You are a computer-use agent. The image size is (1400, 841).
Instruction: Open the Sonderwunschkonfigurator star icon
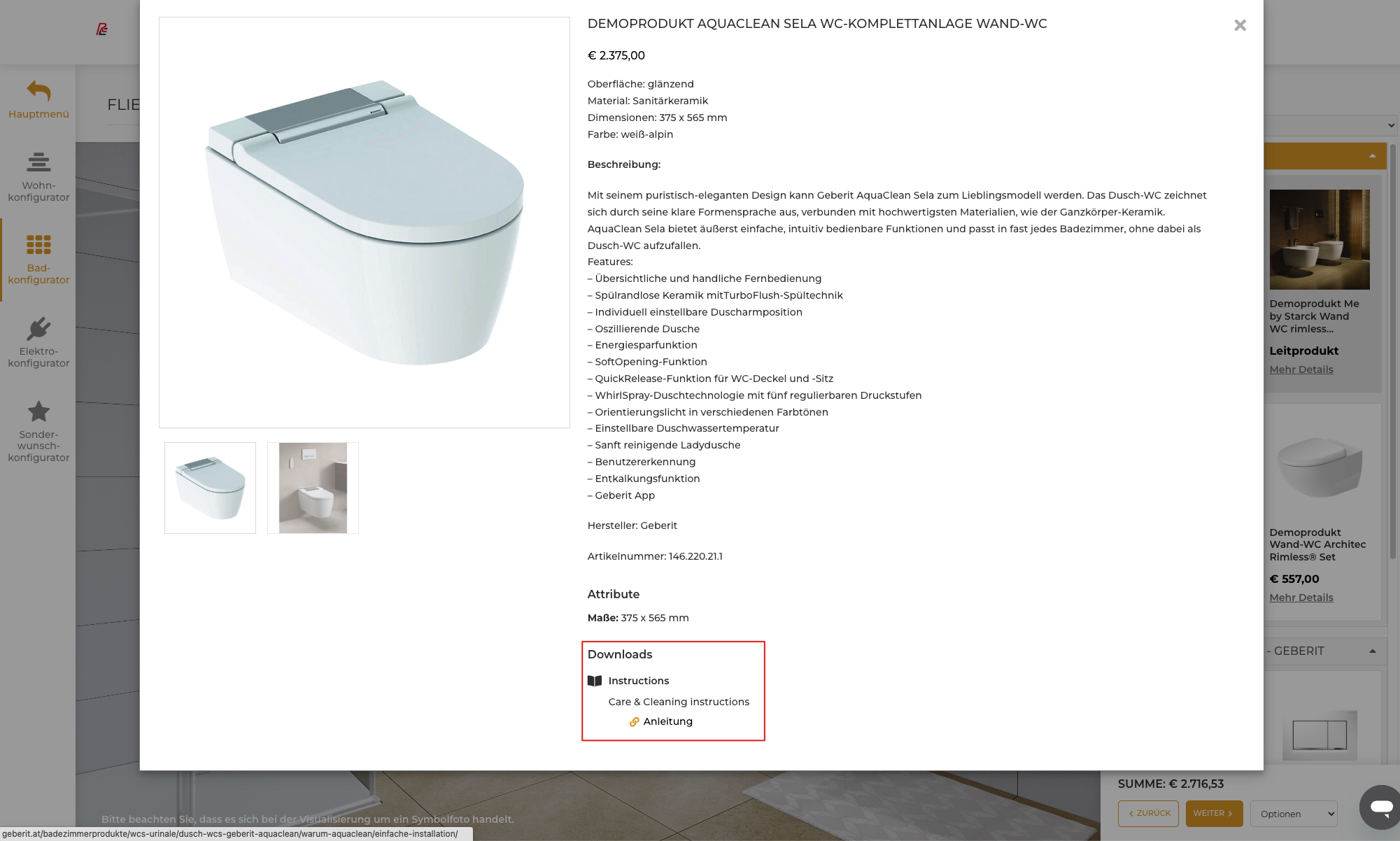point(38,411)
